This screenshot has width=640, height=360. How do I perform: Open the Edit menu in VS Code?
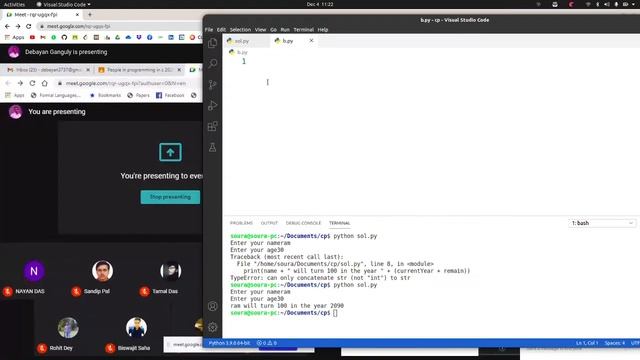pos(221,30)
